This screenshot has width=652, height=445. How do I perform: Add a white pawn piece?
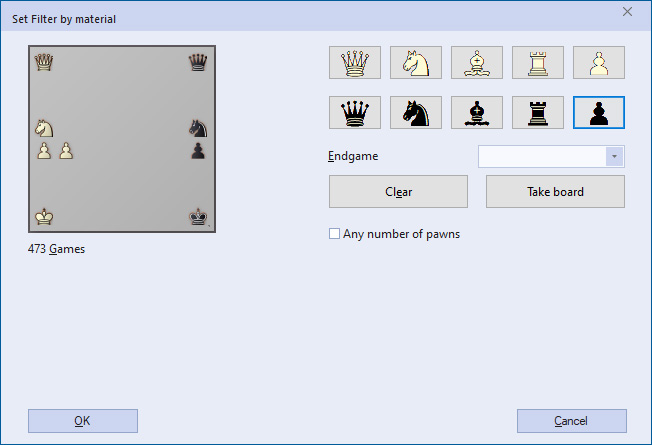point(599,62)
